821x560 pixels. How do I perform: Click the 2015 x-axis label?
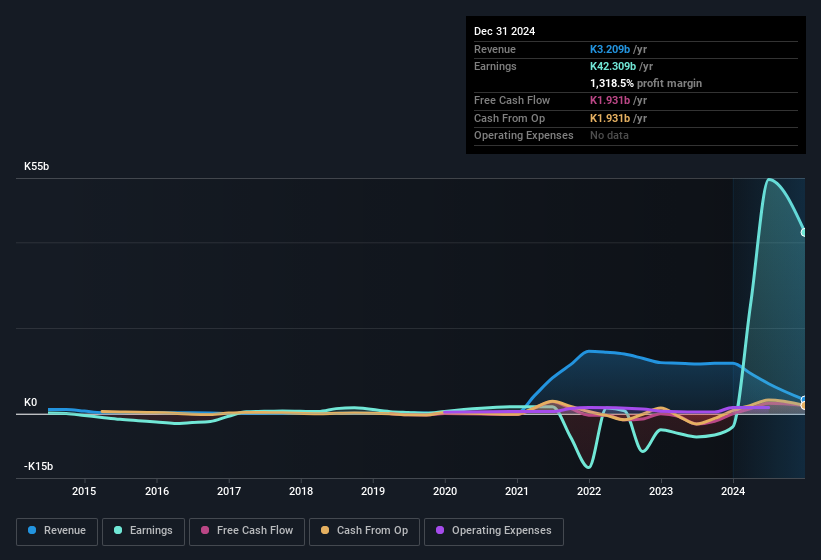point(84,491)
